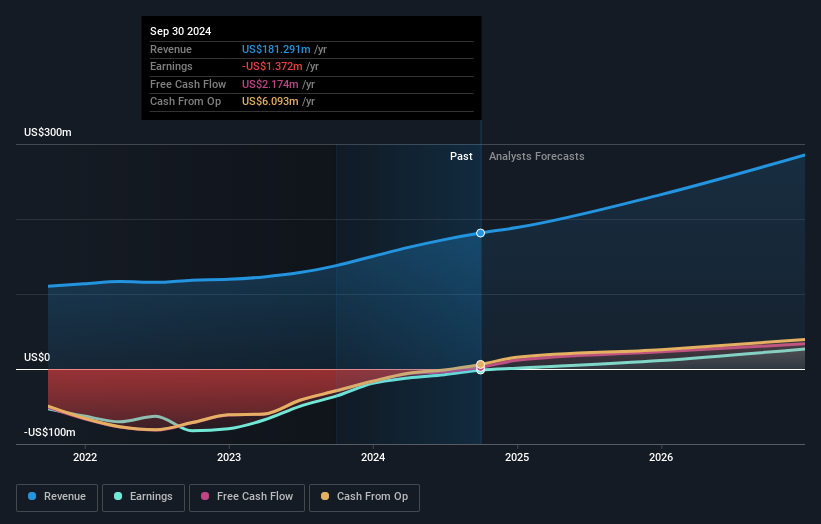Screen dimensions: 821x524
Task: Click the US$181.291m revenue value
Action: [x=276, y=49]
